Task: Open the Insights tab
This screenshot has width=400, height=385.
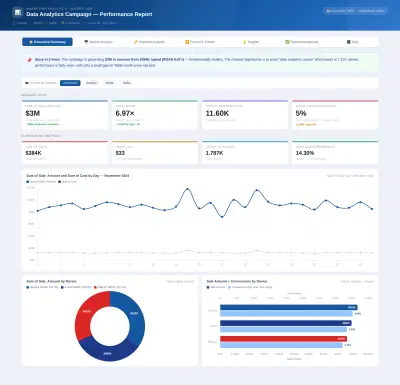Action: point(251,42)
